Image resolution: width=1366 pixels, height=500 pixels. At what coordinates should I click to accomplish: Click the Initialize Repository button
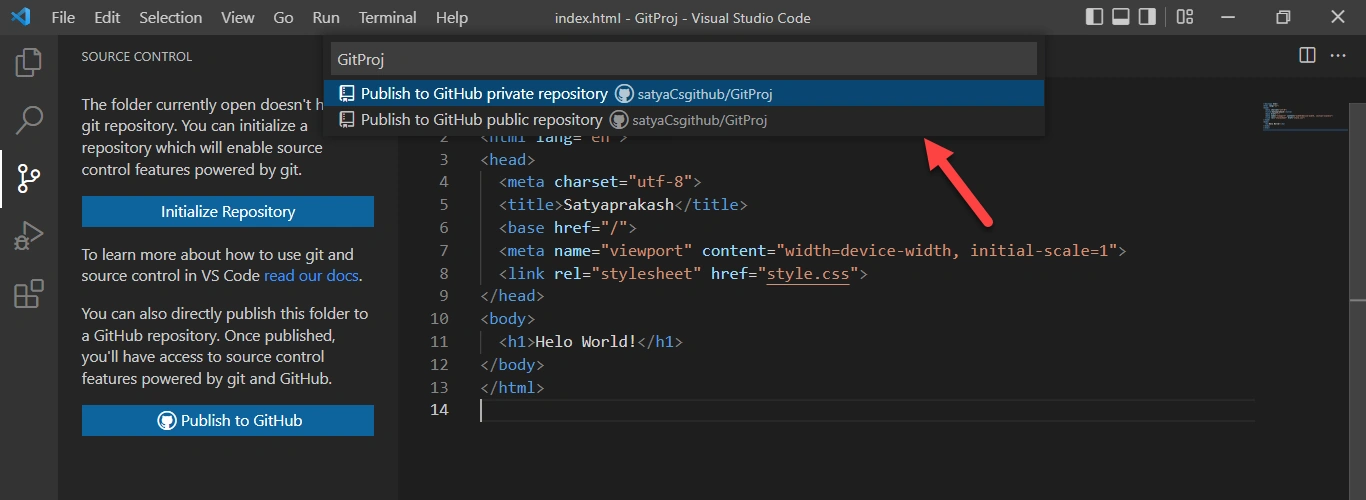click(228, 212)
